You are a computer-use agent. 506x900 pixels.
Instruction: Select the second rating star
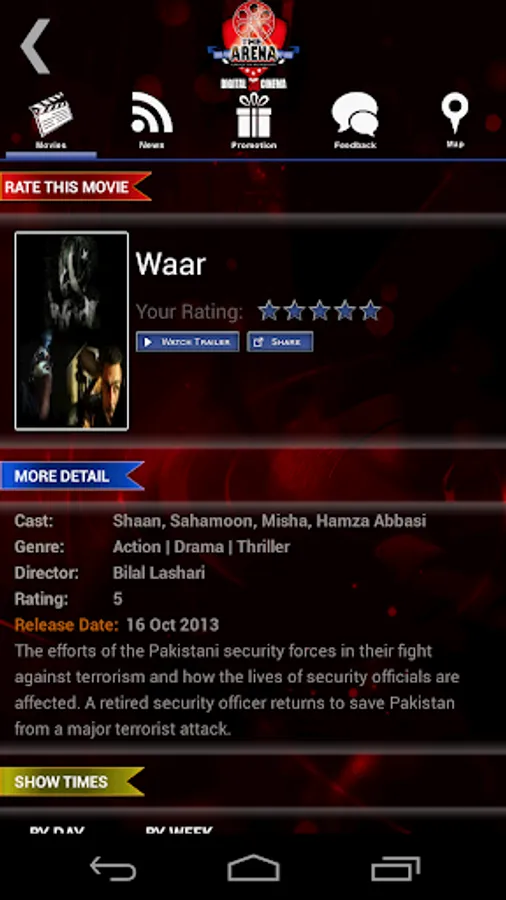(294, 311)
